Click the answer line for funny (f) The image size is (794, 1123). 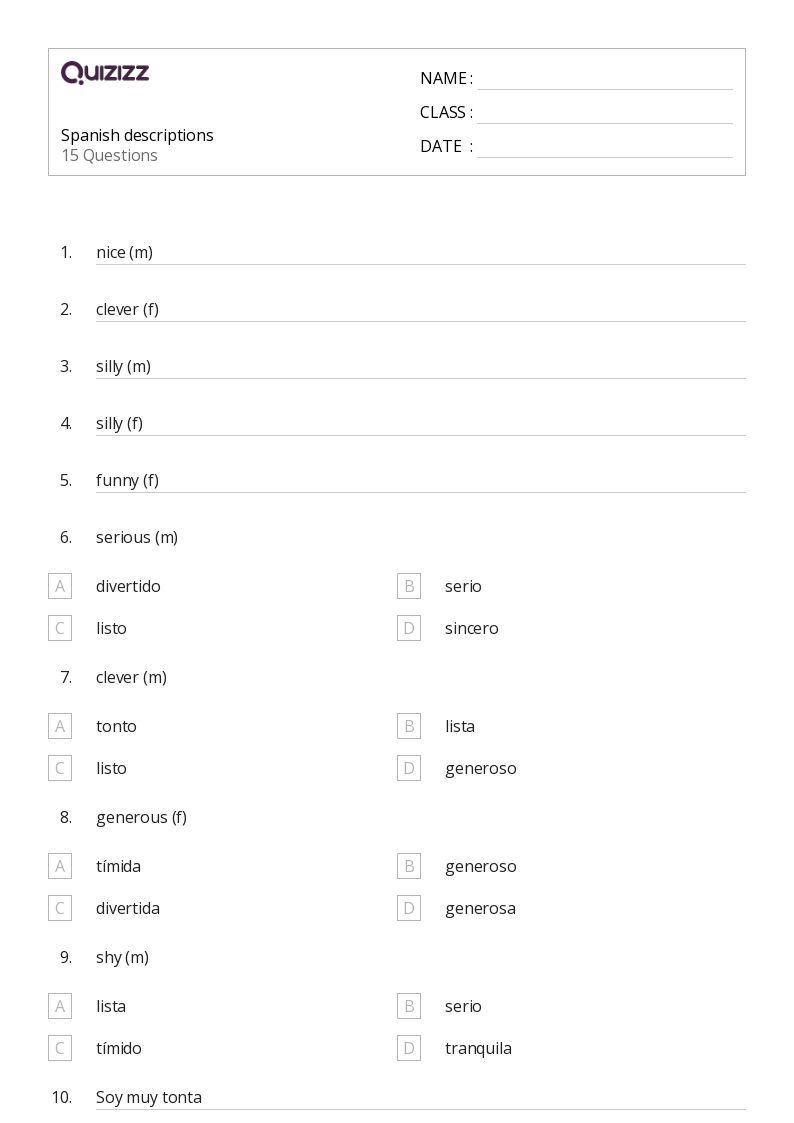point(421,481)
